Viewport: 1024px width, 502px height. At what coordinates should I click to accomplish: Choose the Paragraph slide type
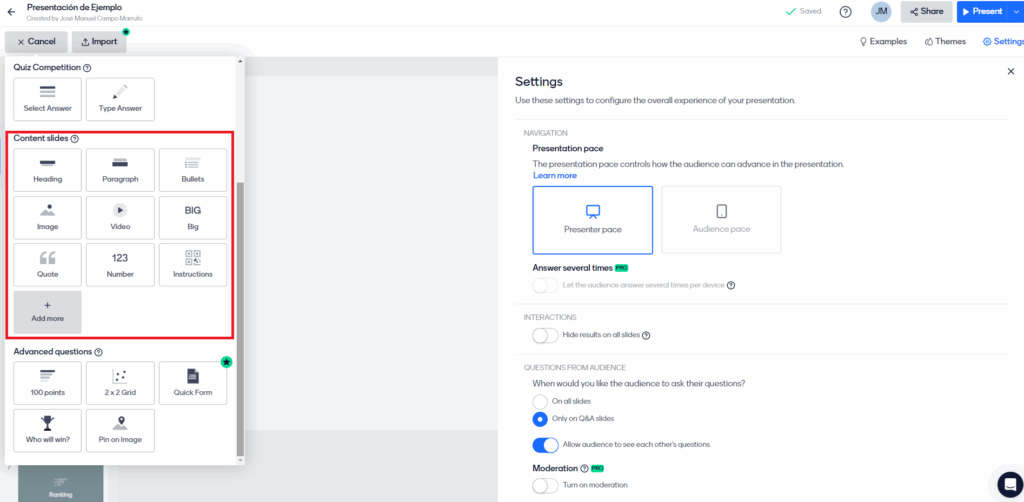pos(120,170)
